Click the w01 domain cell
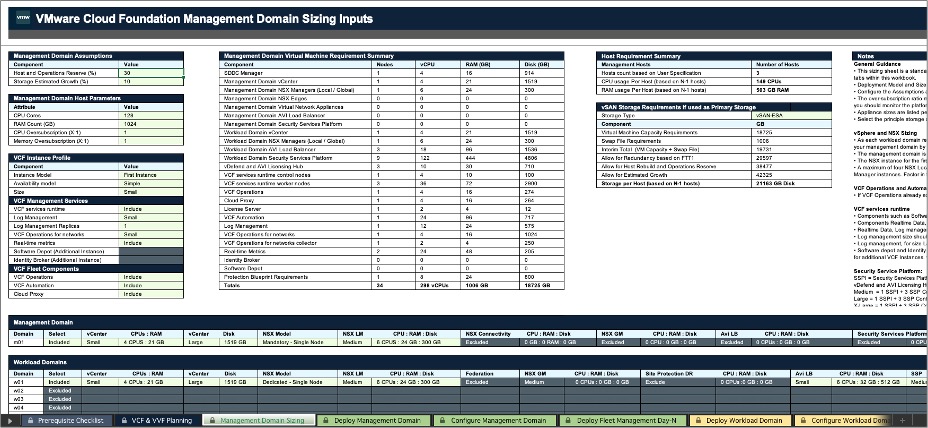928x428 pixels. tap(26, 382)
